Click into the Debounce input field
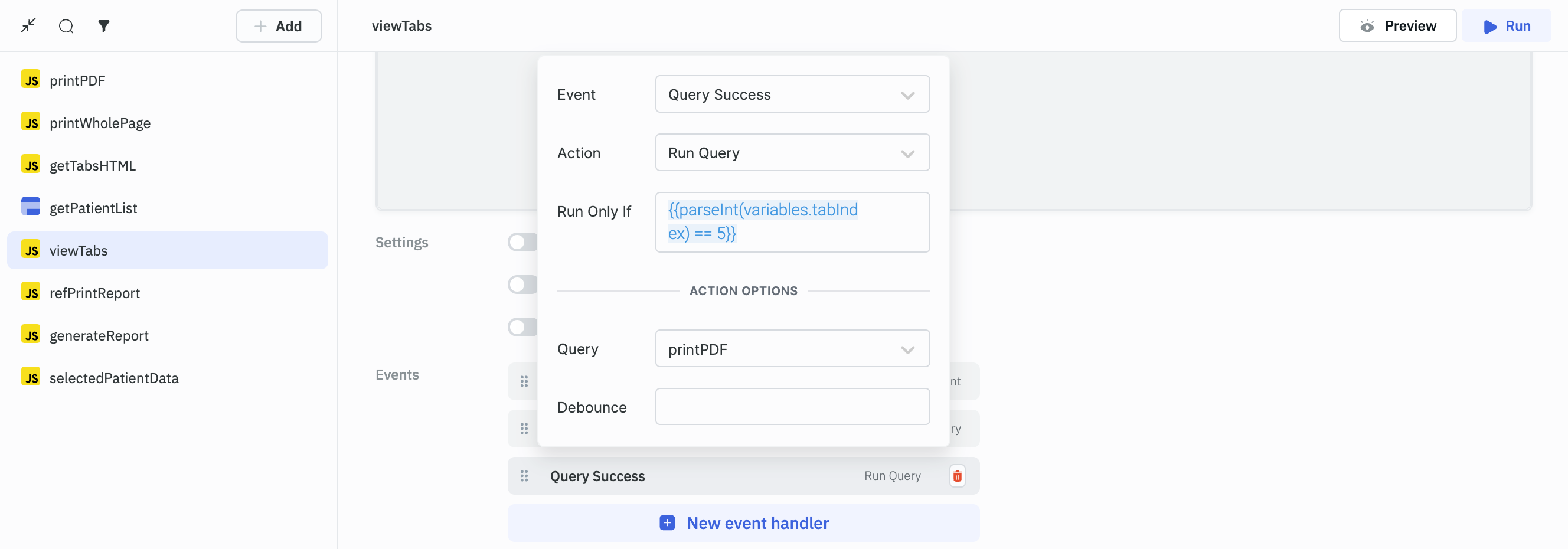Viewport: 1568px width, 549px height. tap(792, 407)
